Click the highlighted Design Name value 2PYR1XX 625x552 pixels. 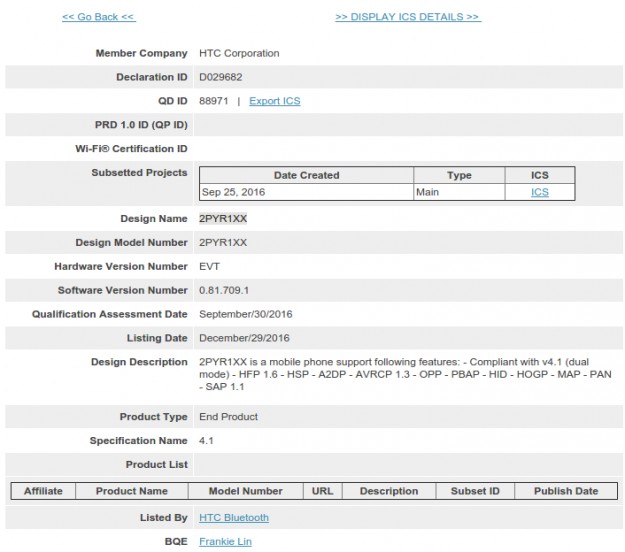coord(223,219)
